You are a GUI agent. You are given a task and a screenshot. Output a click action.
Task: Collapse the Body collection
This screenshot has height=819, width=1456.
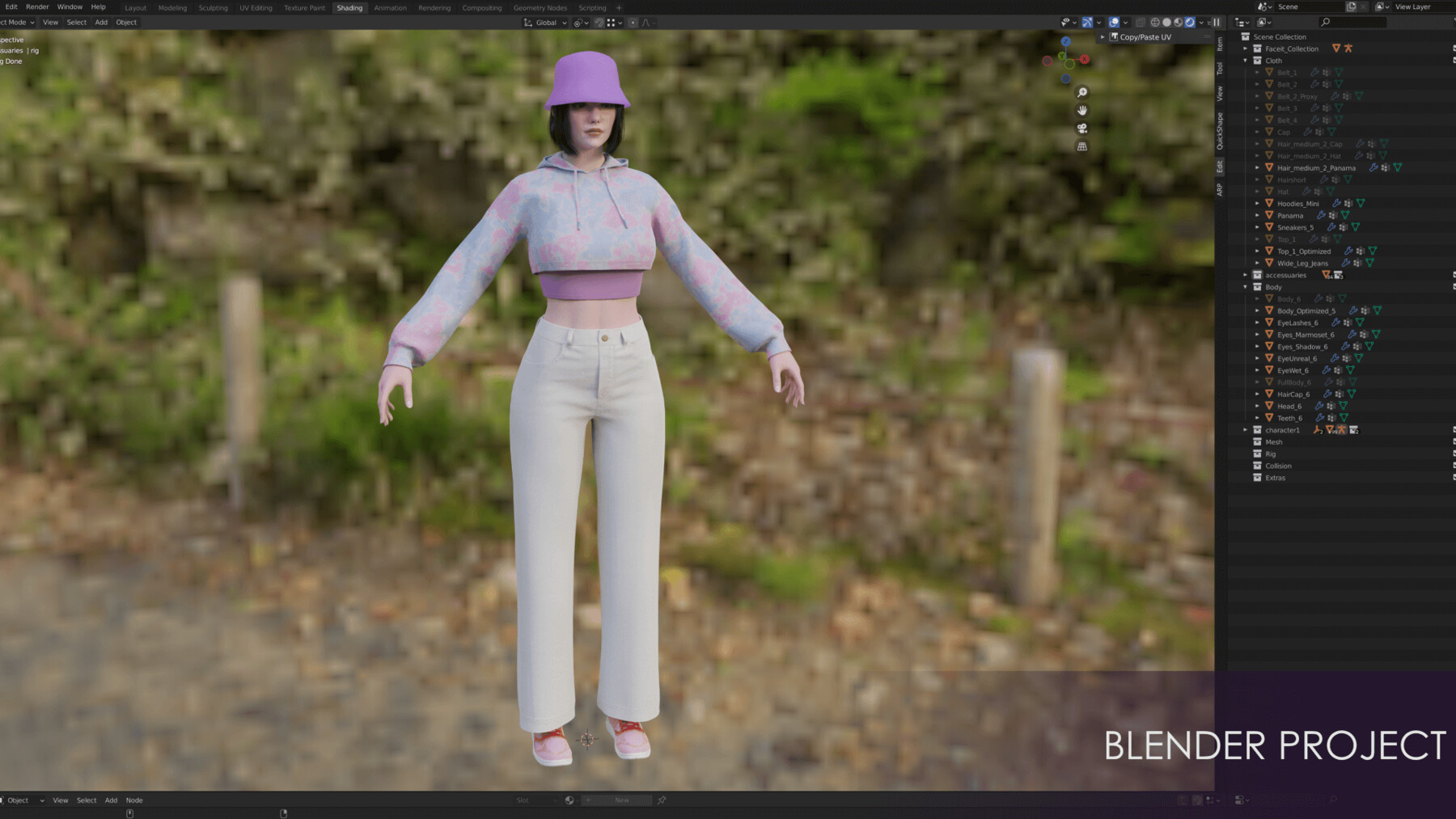click(x=1246, y=287)
